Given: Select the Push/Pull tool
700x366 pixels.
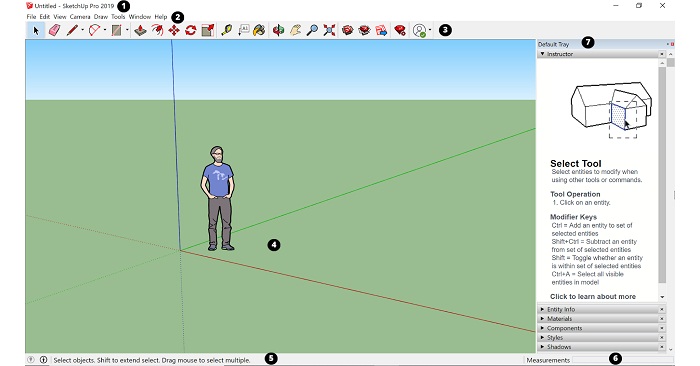Looking at the screenshot, I should point(140,30).
